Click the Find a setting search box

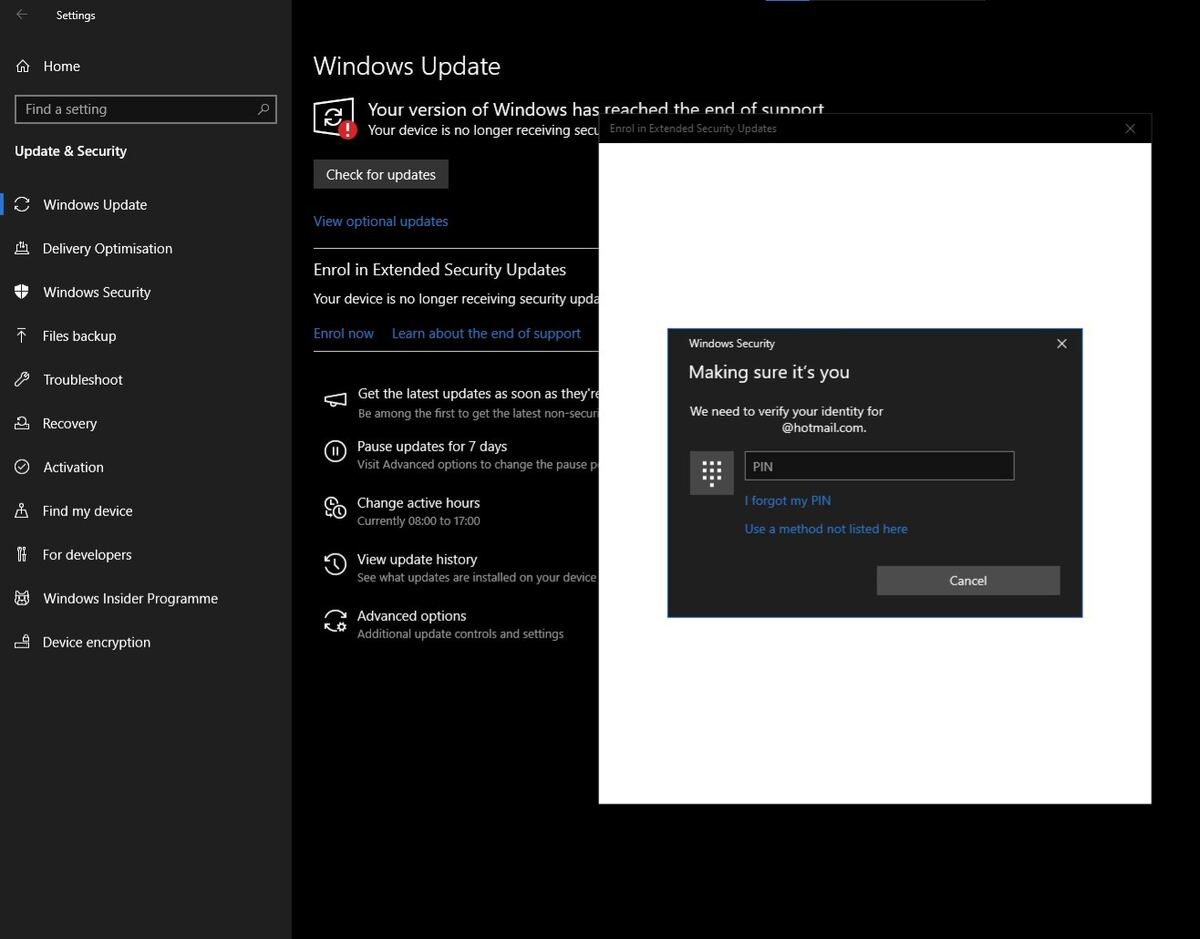point(136,109)
